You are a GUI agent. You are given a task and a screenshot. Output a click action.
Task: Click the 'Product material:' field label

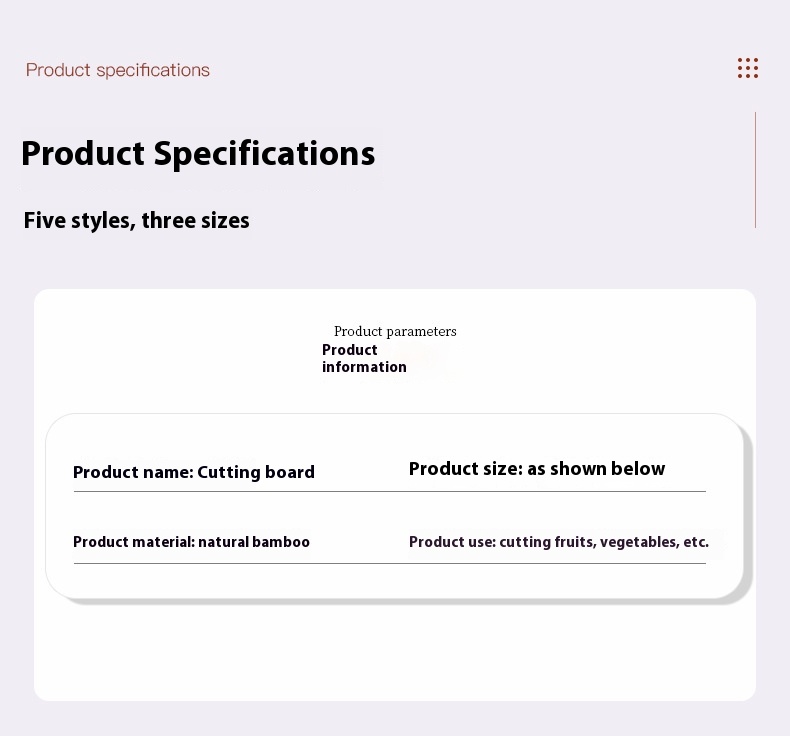[x=133, y=542]
